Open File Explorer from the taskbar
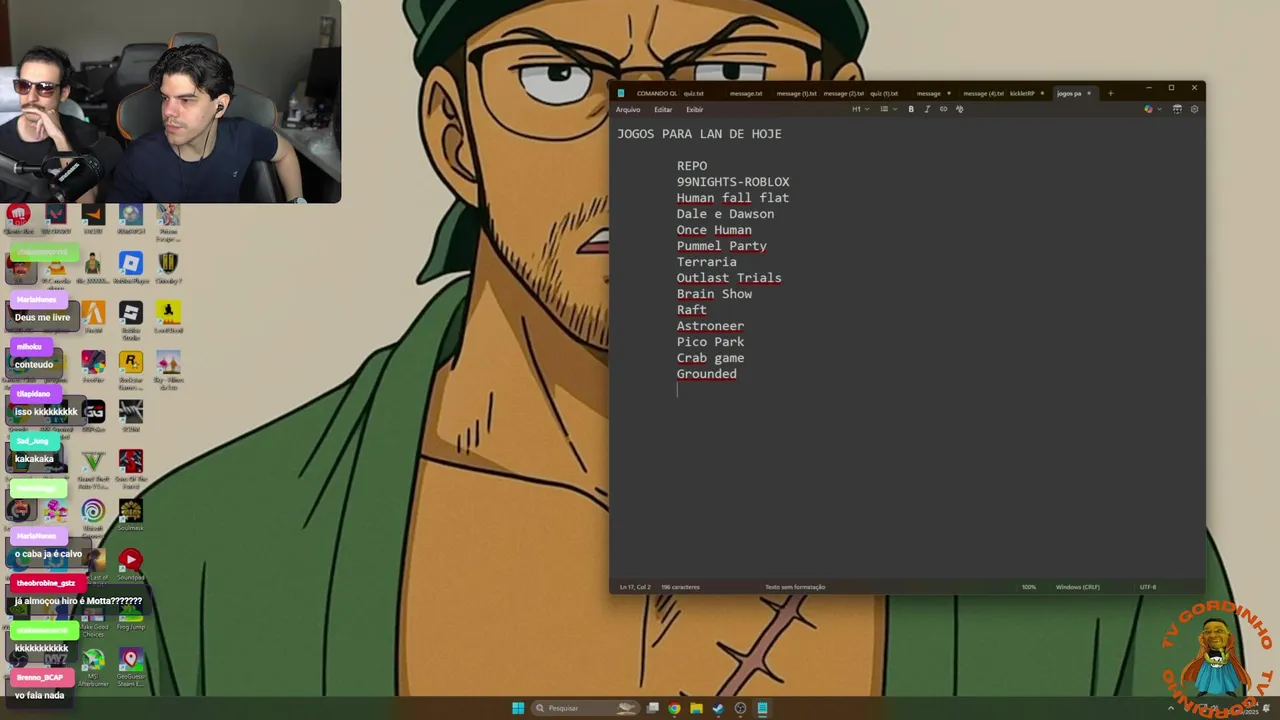Screen dimensions: 1280x720 [696, 708]
